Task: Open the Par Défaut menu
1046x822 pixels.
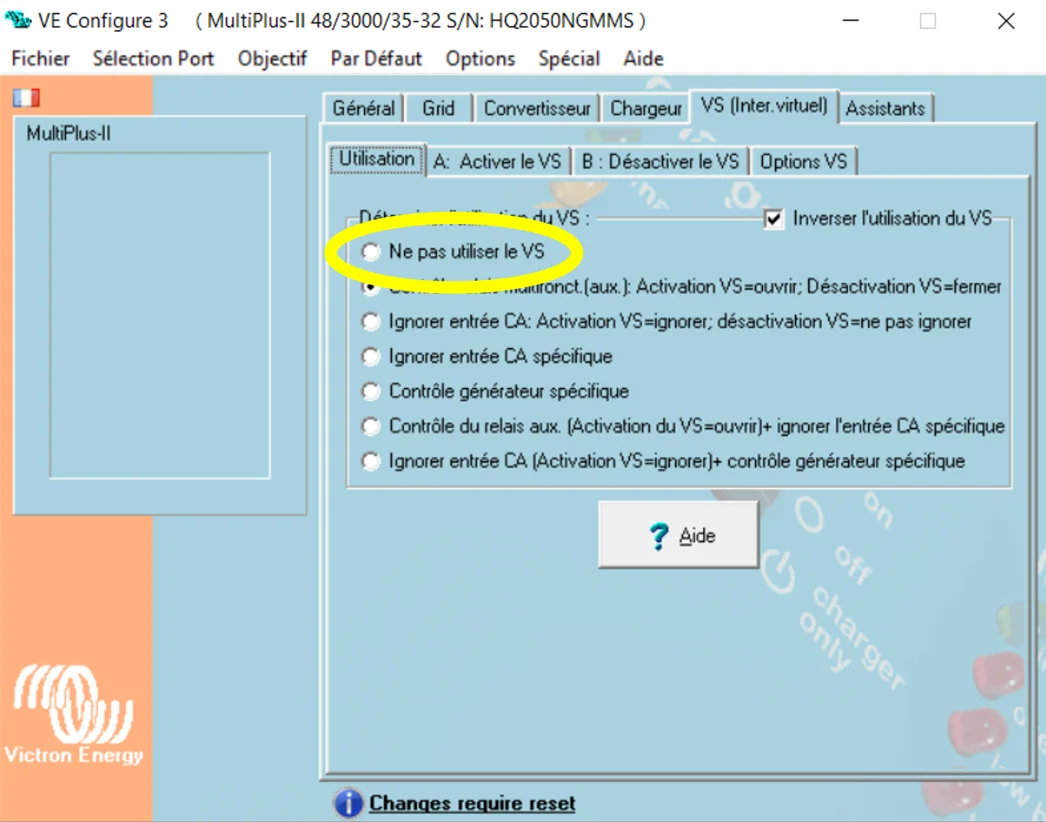Action: coord(376,59)
